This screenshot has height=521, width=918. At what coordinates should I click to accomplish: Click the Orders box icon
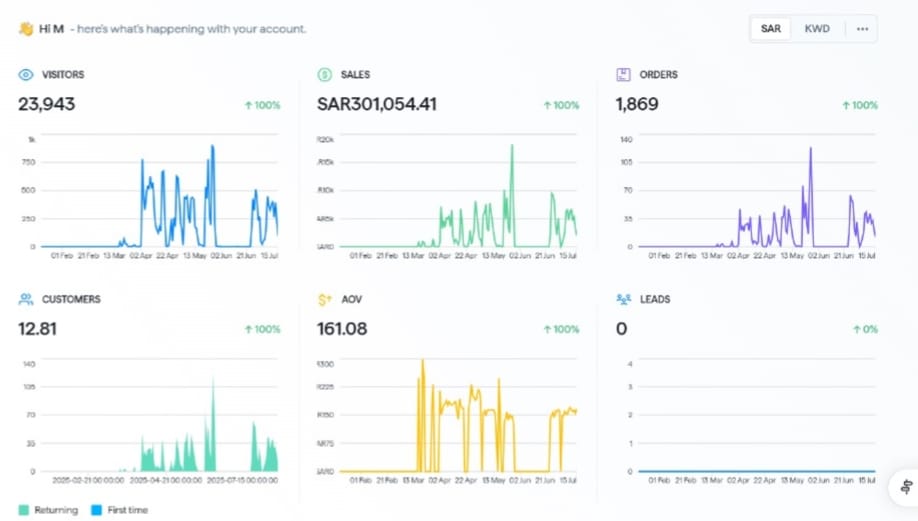[x=623, y=75]
